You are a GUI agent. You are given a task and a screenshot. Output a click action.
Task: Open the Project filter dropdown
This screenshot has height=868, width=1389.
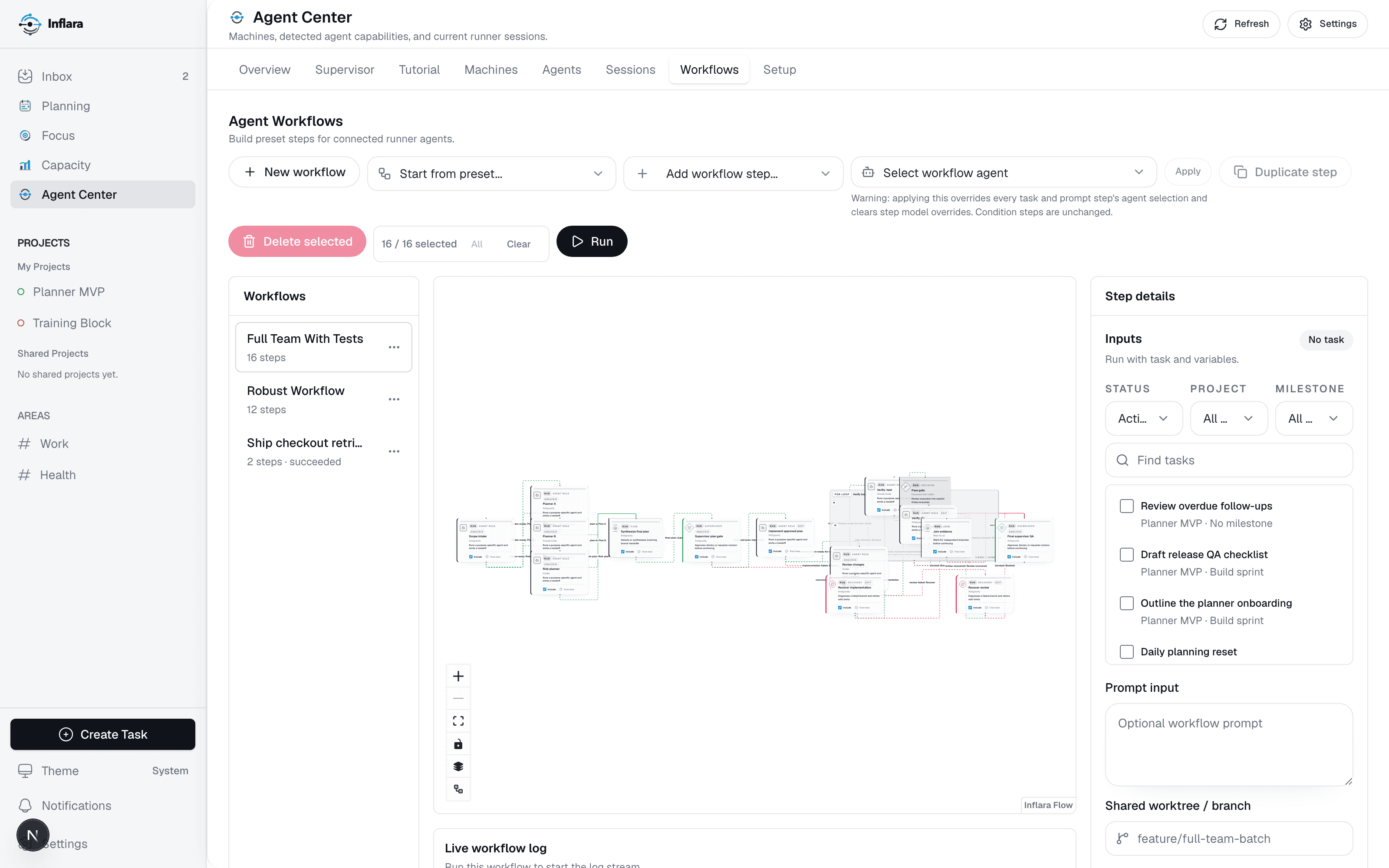(x=1228, y=418)
